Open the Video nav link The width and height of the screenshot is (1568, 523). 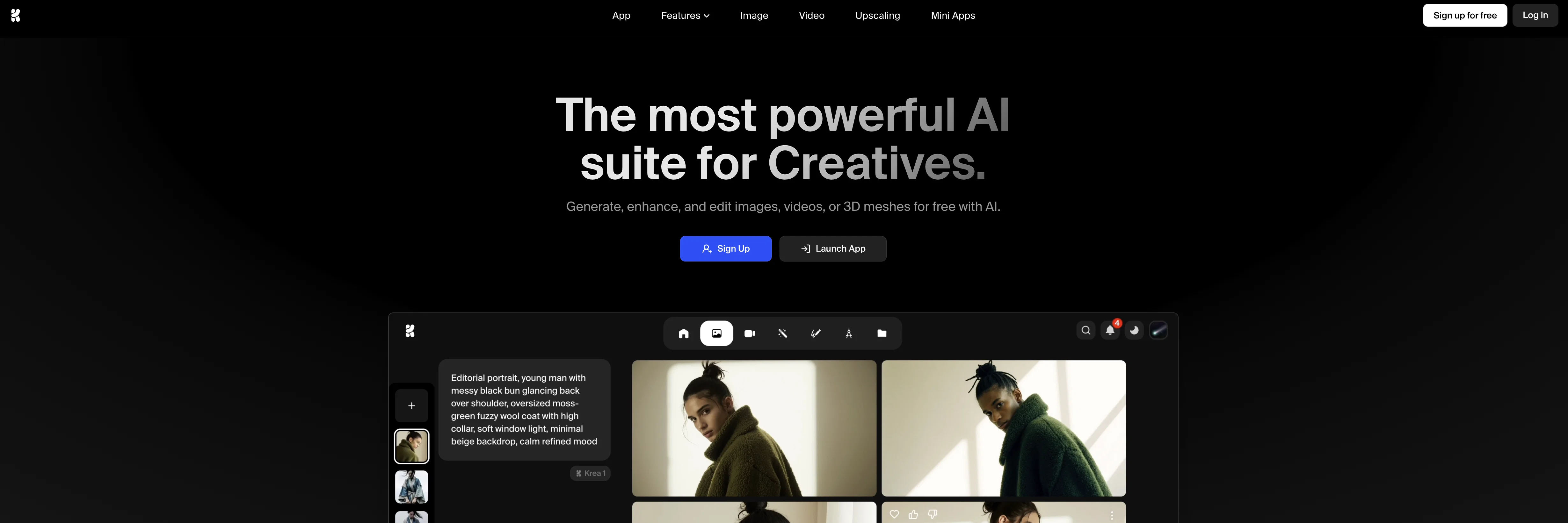pos(811,15)
